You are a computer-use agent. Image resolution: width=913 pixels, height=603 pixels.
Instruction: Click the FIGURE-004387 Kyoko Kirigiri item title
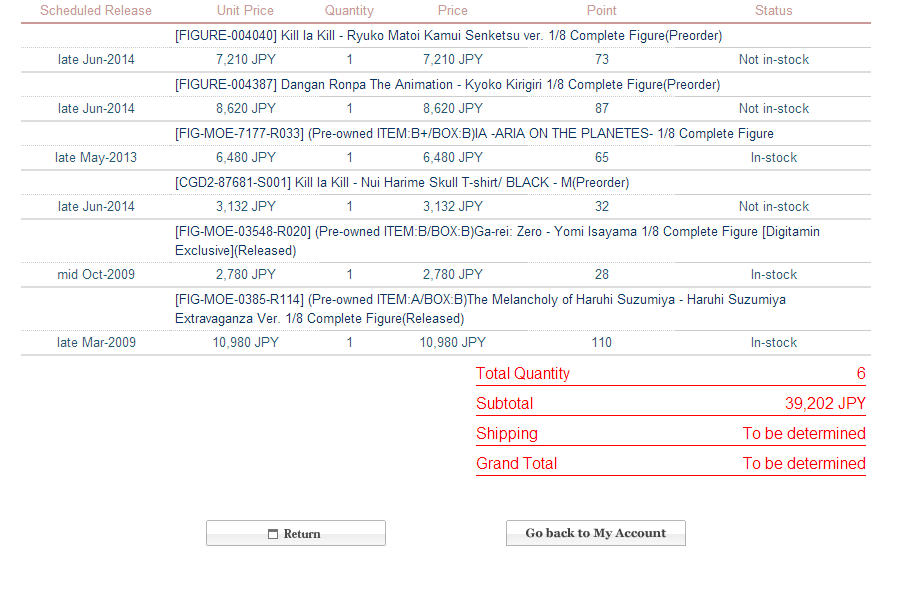447,84
